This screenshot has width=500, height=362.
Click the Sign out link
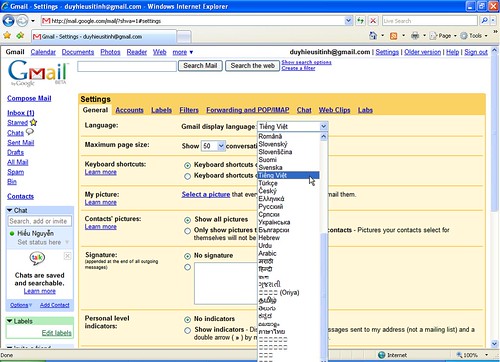click(476, 52)
